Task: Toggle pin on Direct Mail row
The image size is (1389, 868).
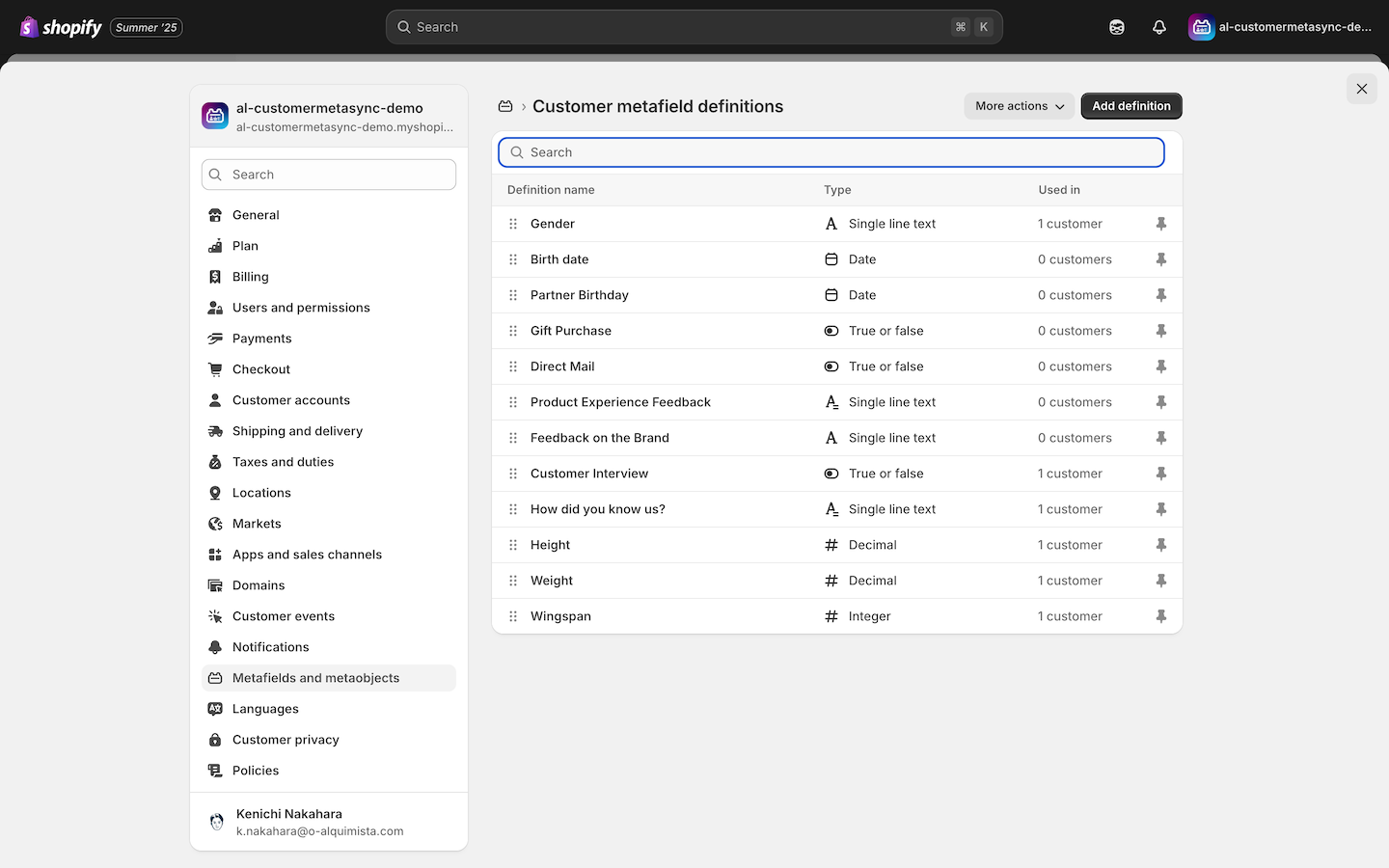Action: pyautogui.click(x=1161, y=366)
